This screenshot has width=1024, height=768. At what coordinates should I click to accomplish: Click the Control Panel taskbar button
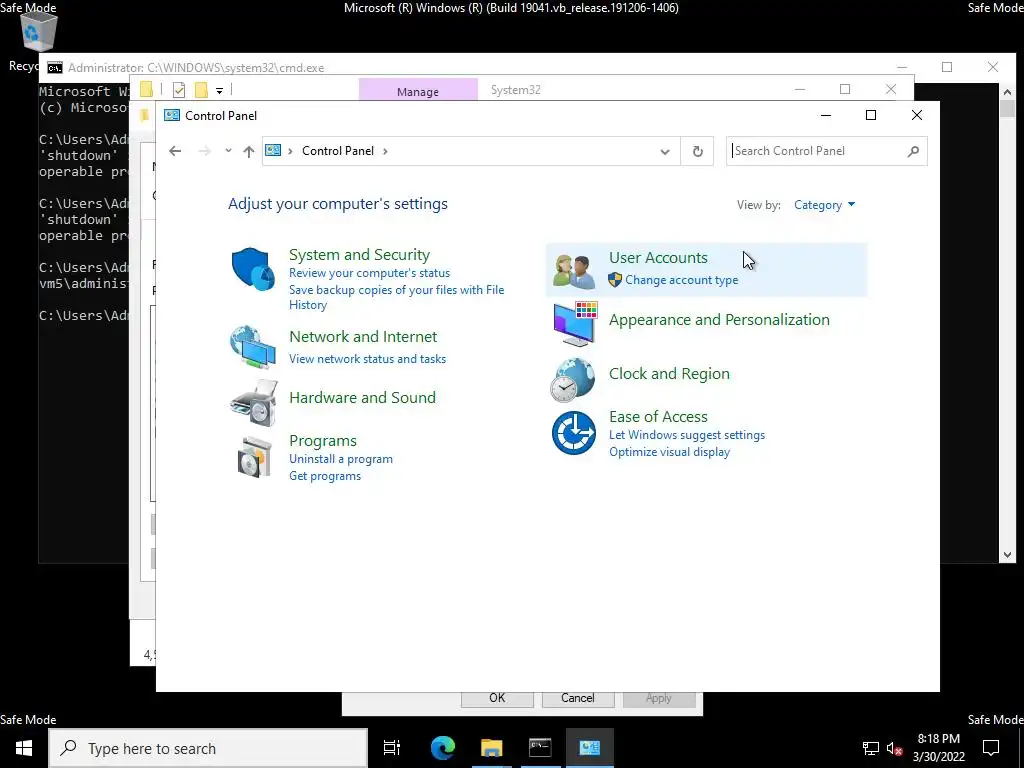tap(589, 748)
